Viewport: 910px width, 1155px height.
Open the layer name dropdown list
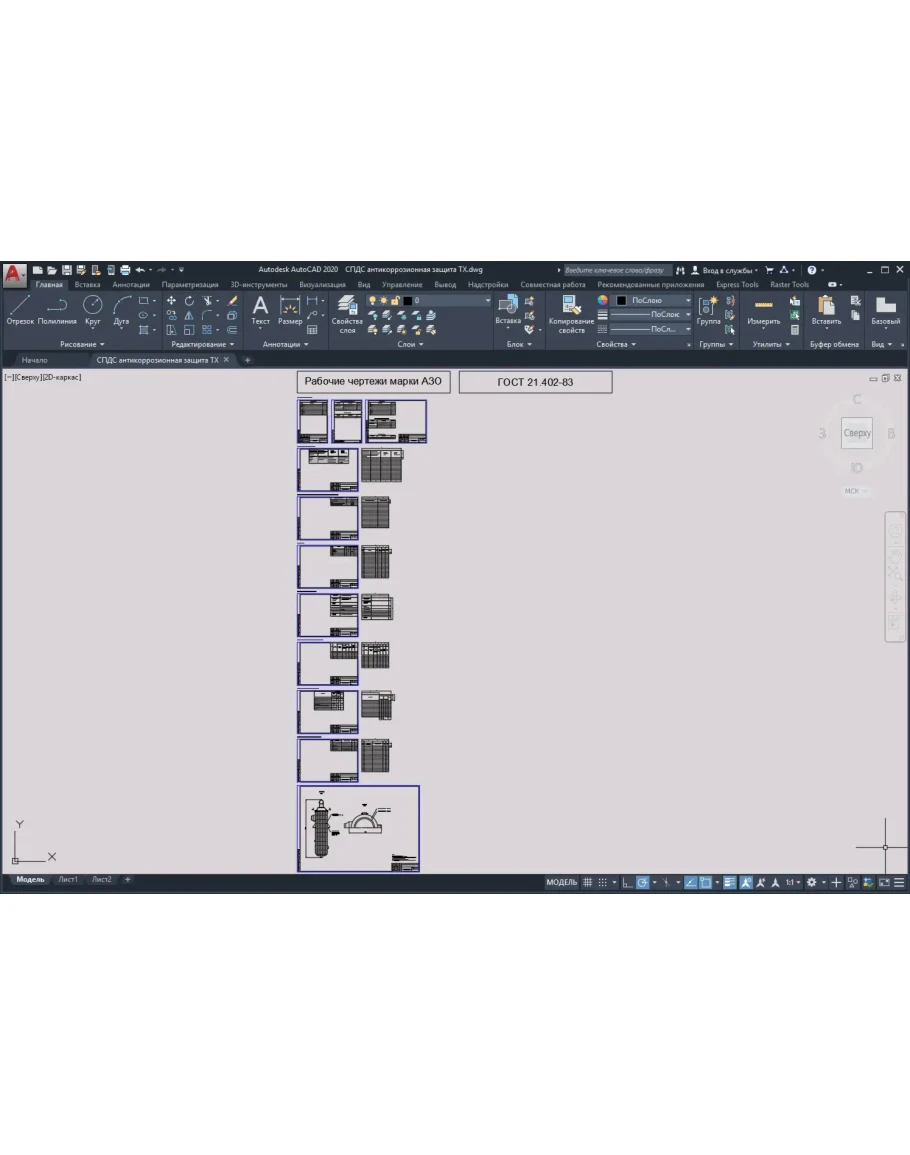(x=452, y=300)
